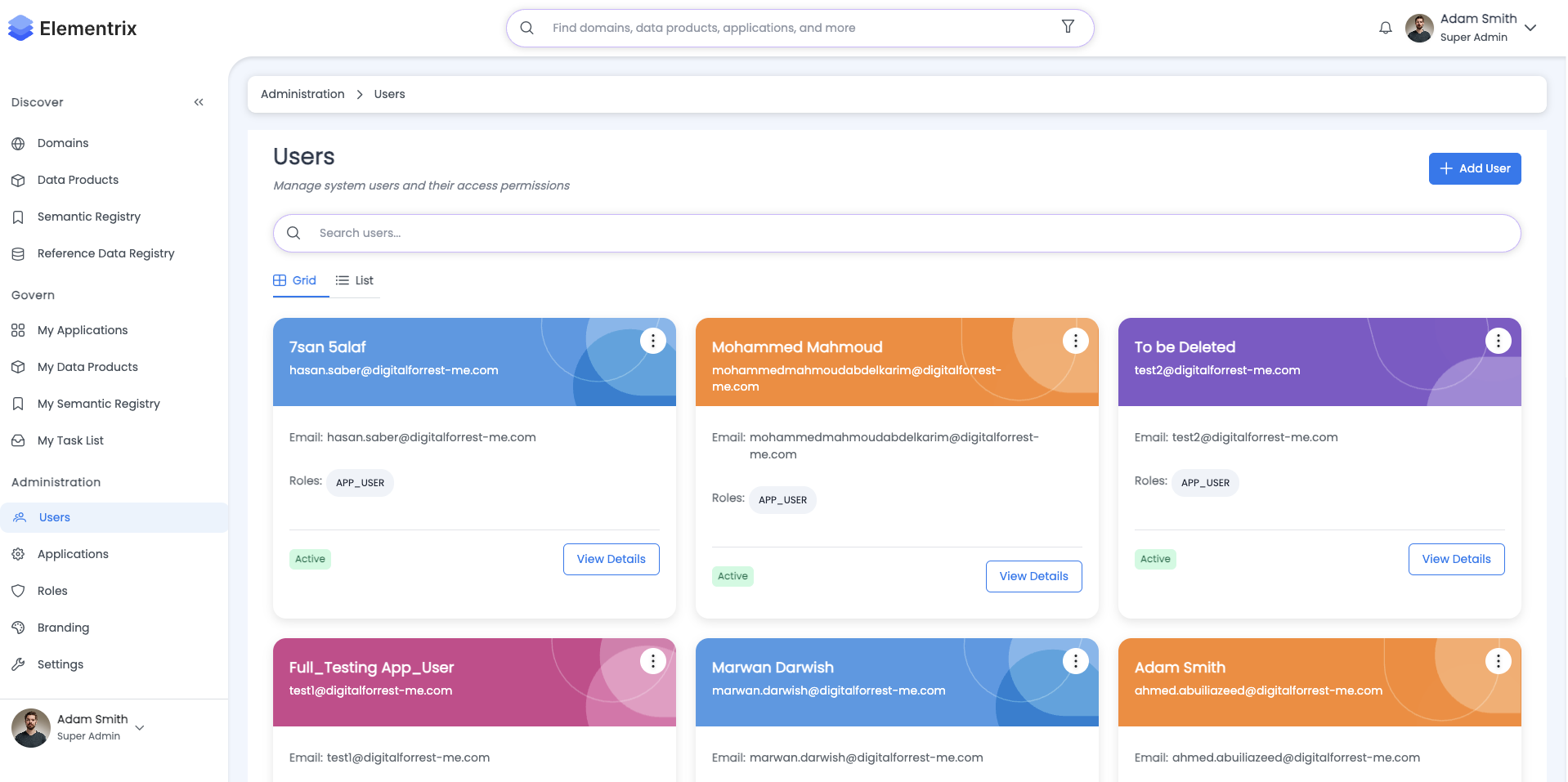
Task: Click the notification bell icon
Action: click(1385, 28)
